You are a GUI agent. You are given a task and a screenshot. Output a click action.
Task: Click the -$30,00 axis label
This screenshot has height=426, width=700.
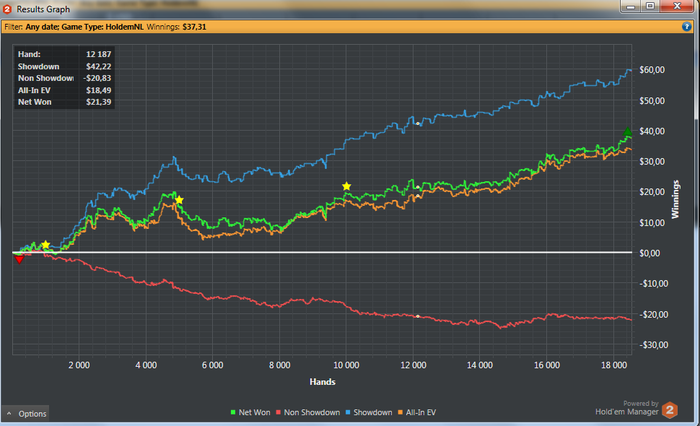[654, 345]
